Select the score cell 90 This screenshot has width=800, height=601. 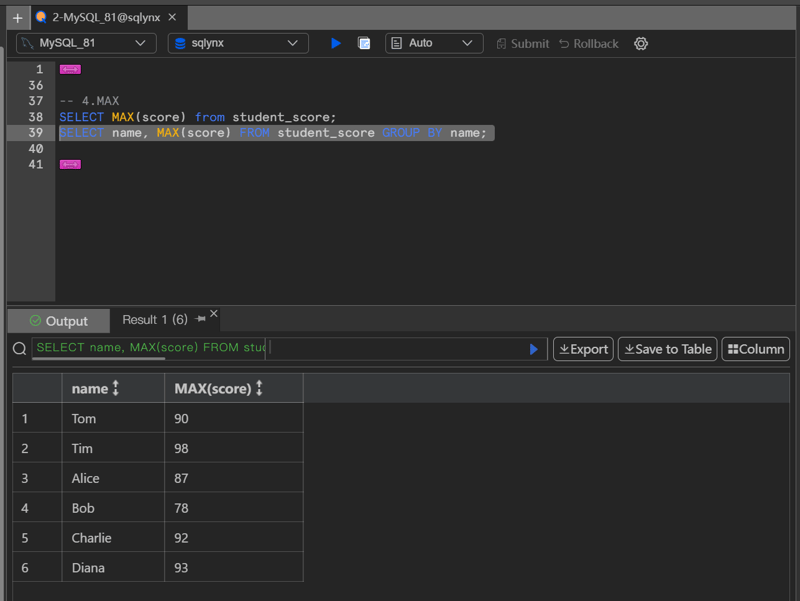(x=234, y=418)
